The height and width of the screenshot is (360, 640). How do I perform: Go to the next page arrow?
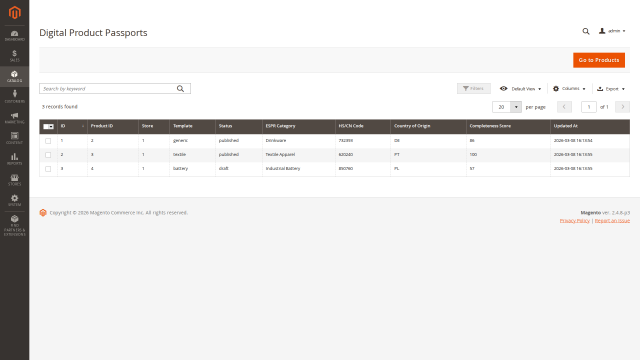622,107
